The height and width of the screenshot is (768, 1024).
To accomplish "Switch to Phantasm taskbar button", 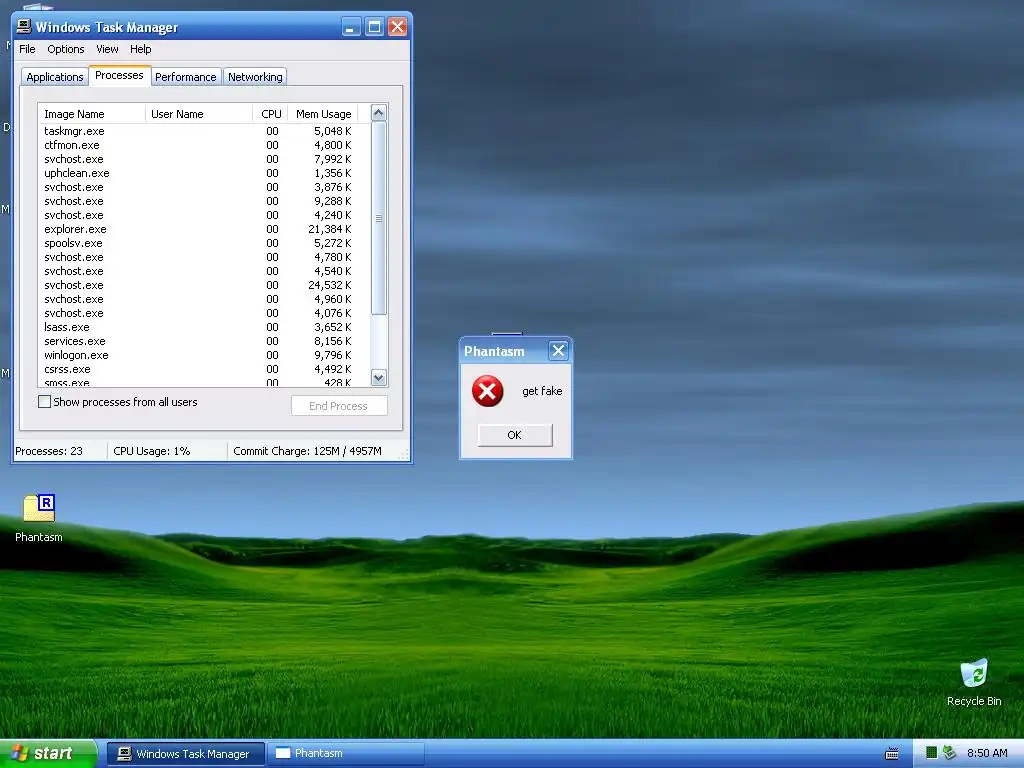I will point(344,754).
